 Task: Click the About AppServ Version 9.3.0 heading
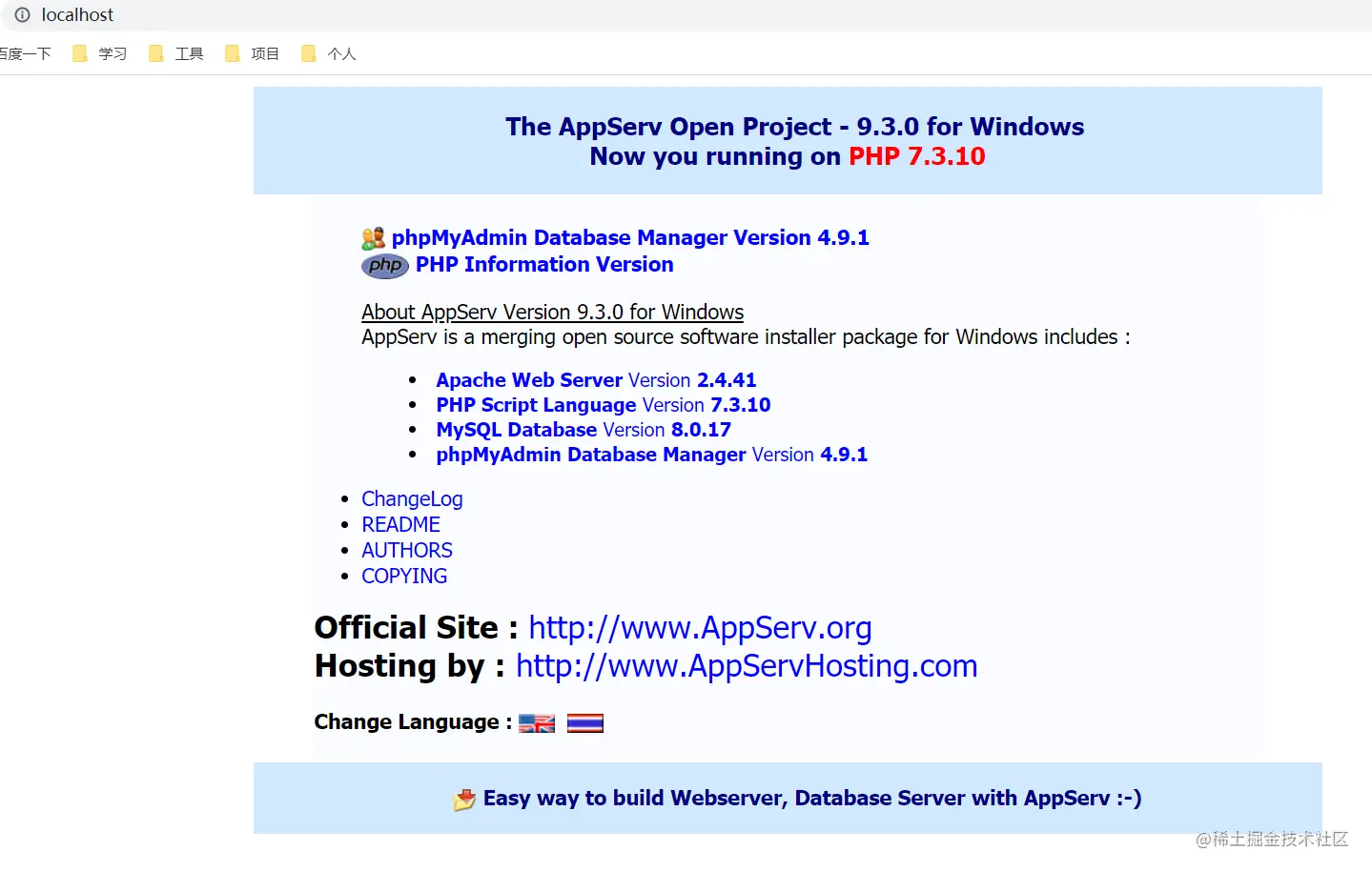(x=552, y=313)
